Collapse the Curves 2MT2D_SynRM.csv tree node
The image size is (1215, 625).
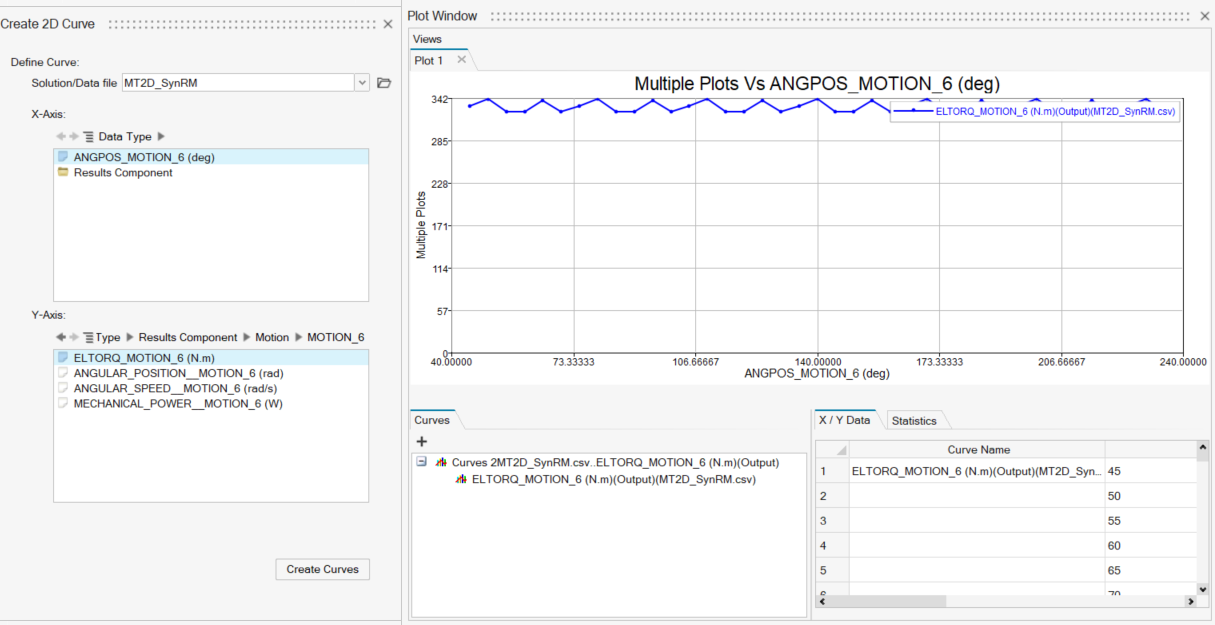click(421, 462)
